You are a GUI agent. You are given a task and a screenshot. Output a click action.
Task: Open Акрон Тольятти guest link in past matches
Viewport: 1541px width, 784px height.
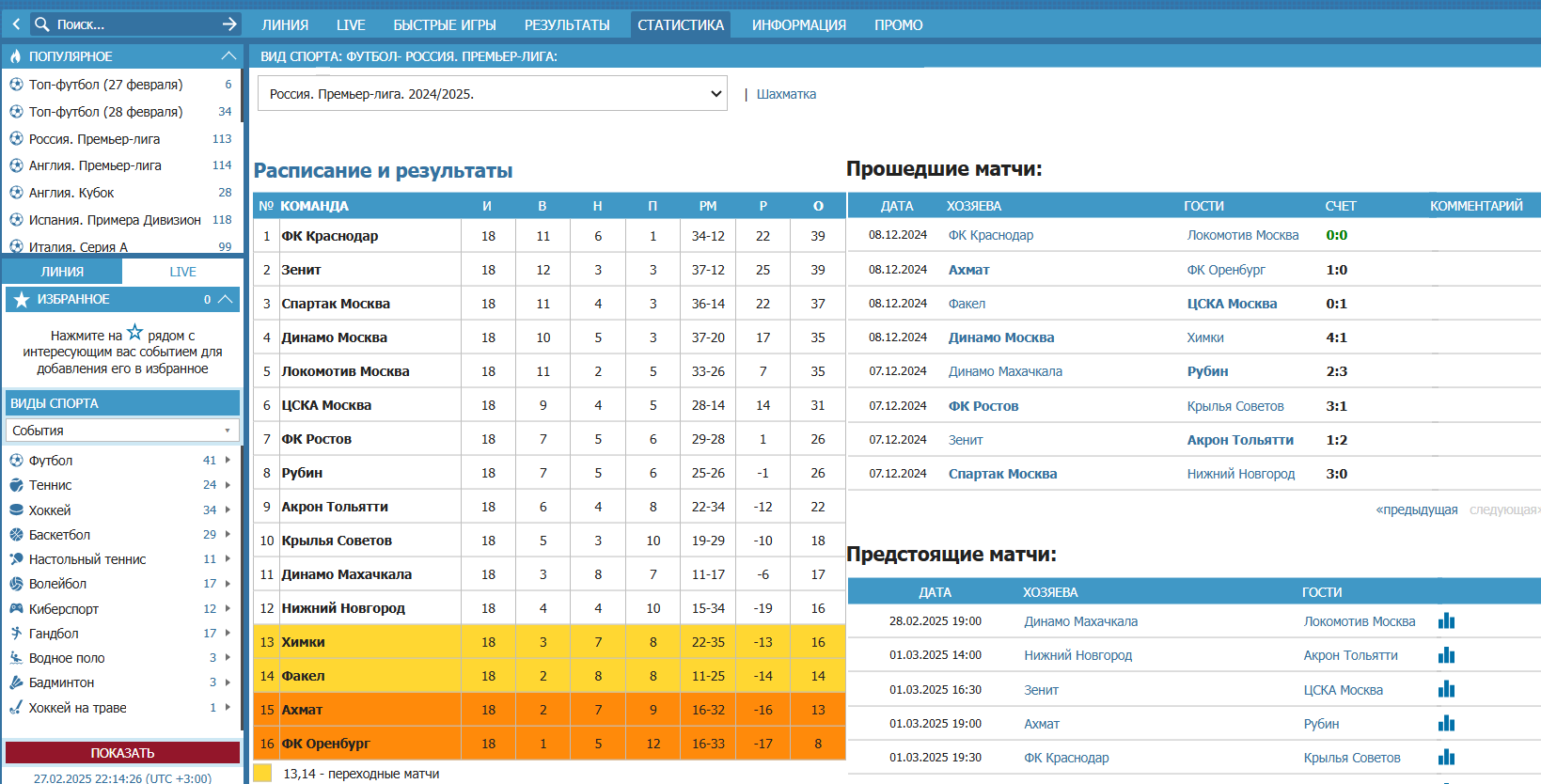pyautogui.click(x=1240, y=440)
